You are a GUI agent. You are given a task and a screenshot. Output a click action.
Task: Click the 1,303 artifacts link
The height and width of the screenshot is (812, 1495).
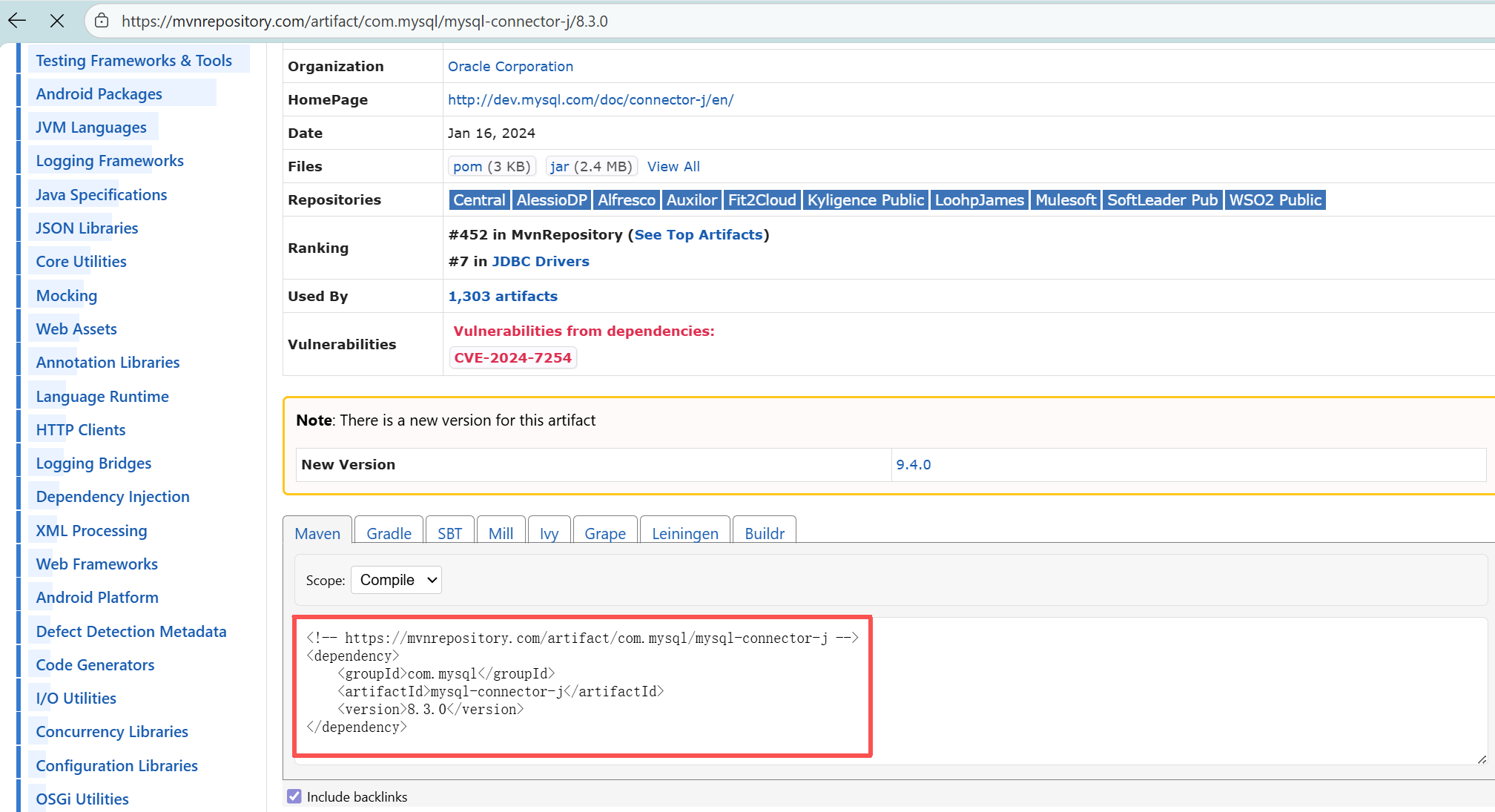pos(503,296)
